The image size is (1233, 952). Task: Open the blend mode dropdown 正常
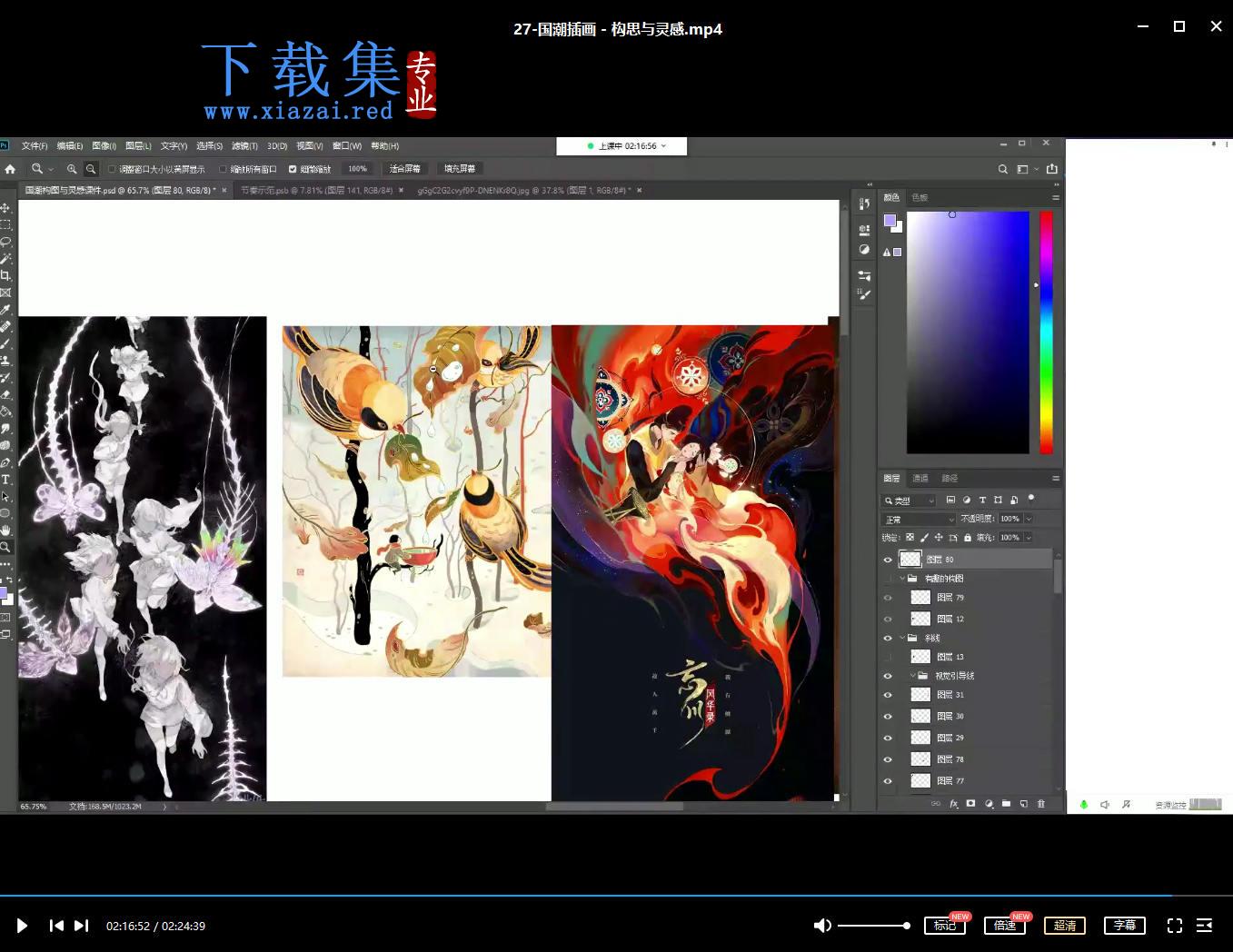pos(919,519)
